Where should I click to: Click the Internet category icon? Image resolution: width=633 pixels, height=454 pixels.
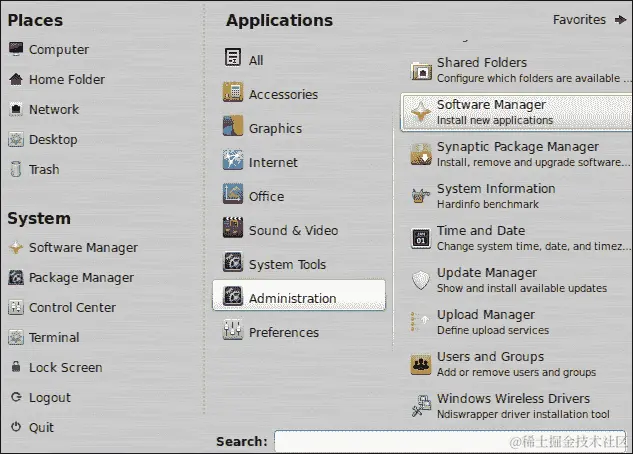[233, 160]
